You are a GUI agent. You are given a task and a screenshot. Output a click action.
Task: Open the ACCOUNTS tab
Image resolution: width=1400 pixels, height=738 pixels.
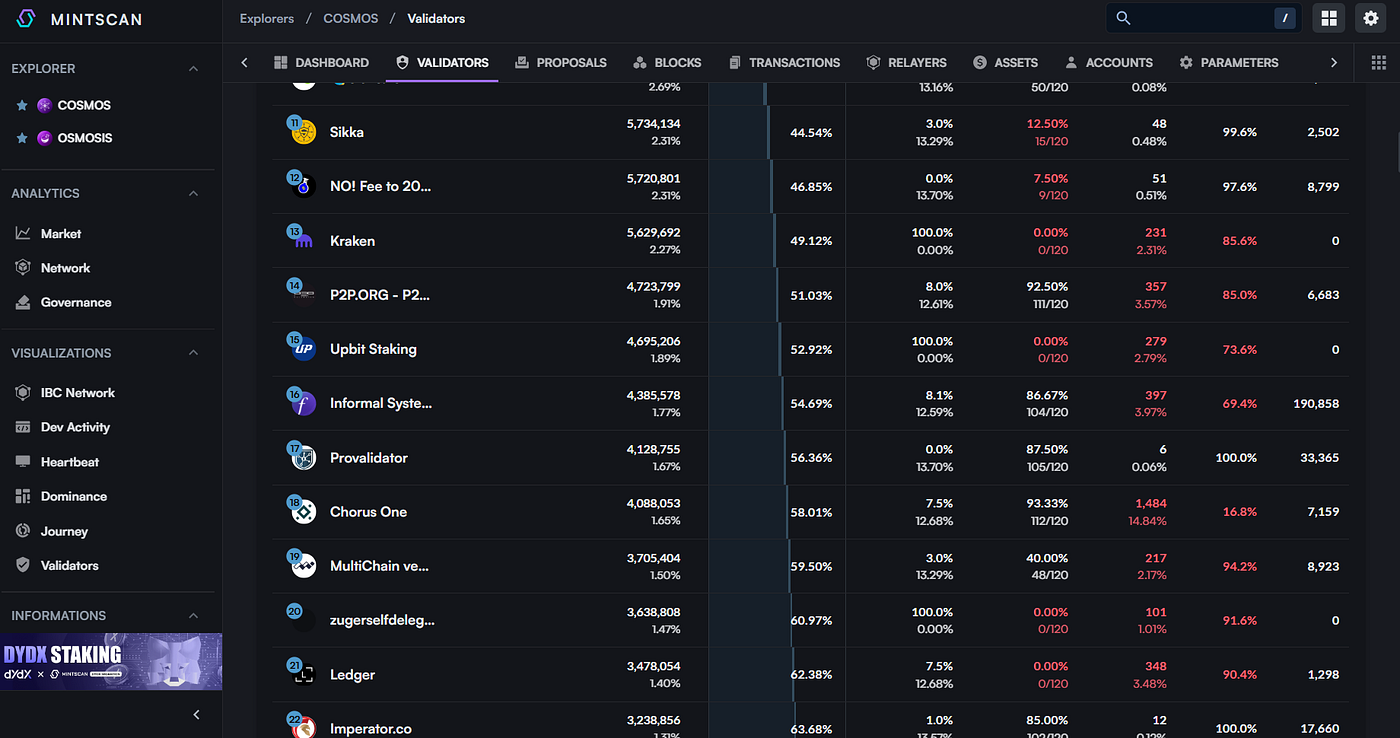(1109, 62)
